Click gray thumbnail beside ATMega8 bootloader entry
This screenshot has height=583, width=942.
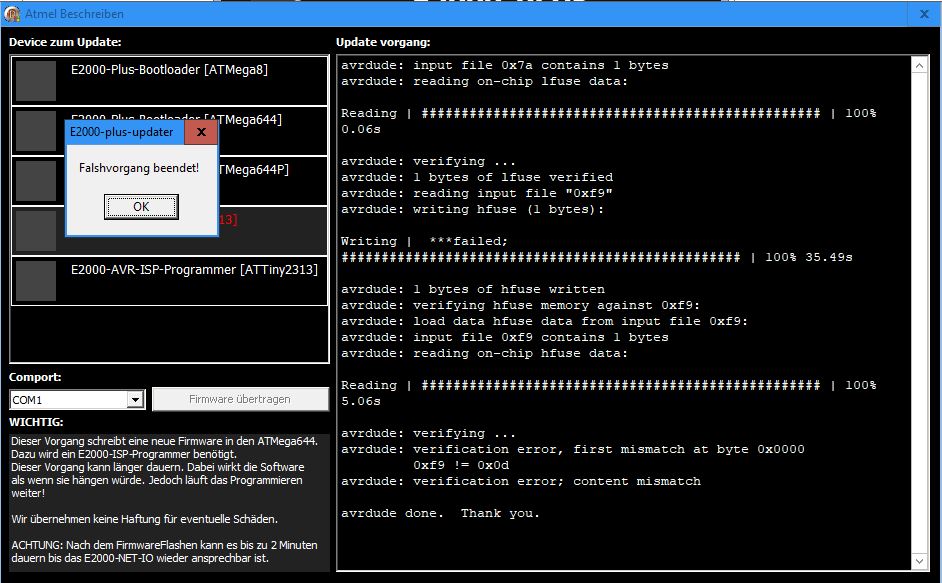[35, 81]
